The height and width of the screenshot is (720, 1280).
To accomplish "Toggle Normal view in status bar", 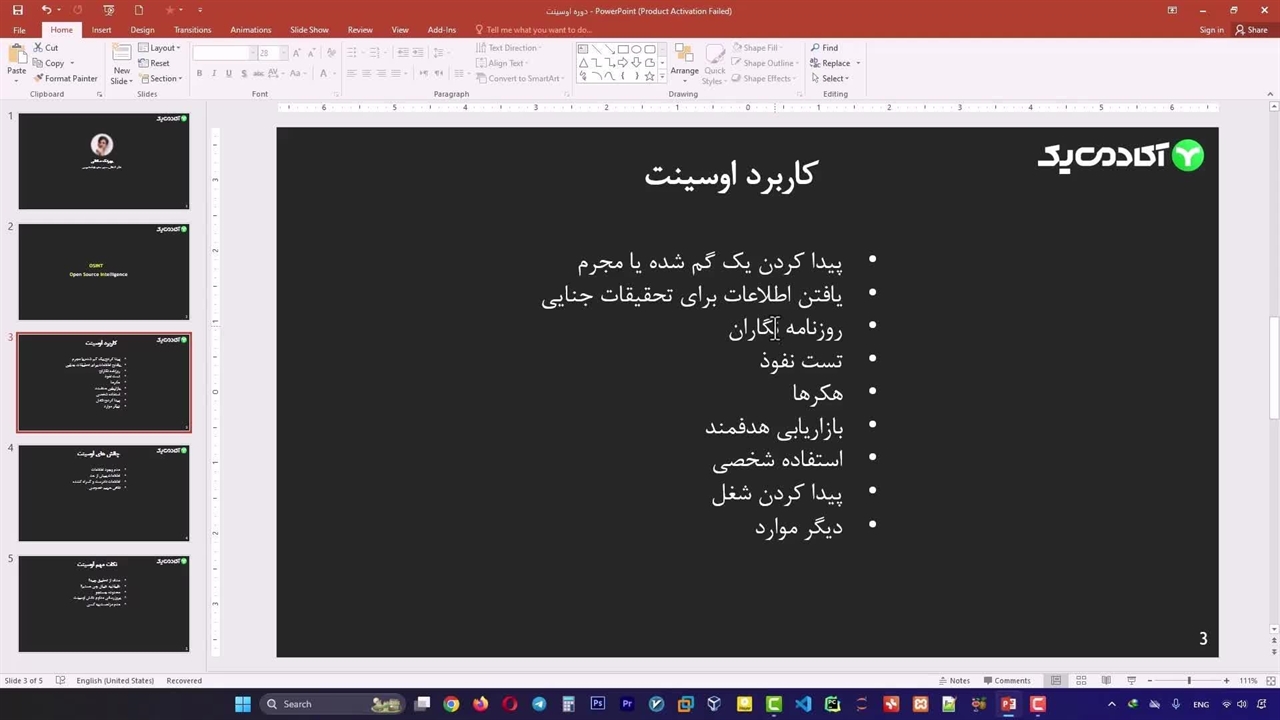I will point(1056,681).
